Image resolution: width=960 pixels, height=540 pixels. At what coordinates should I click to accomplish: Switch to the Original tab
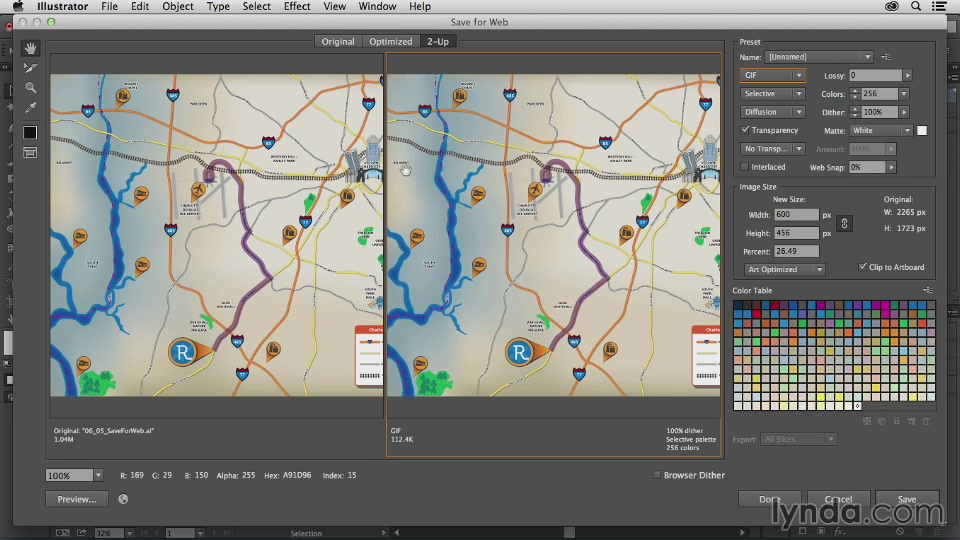coord(337,42)
